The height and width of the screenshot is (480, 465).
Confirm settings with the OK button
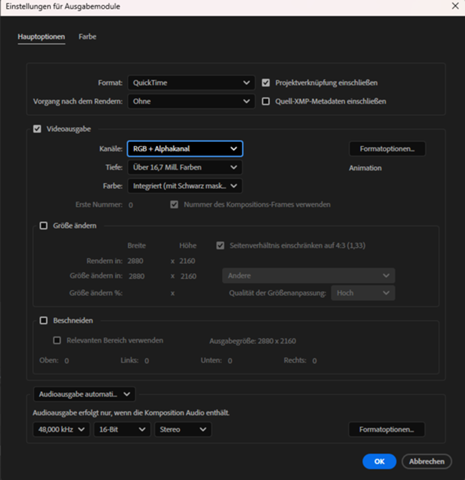point(379,461)
